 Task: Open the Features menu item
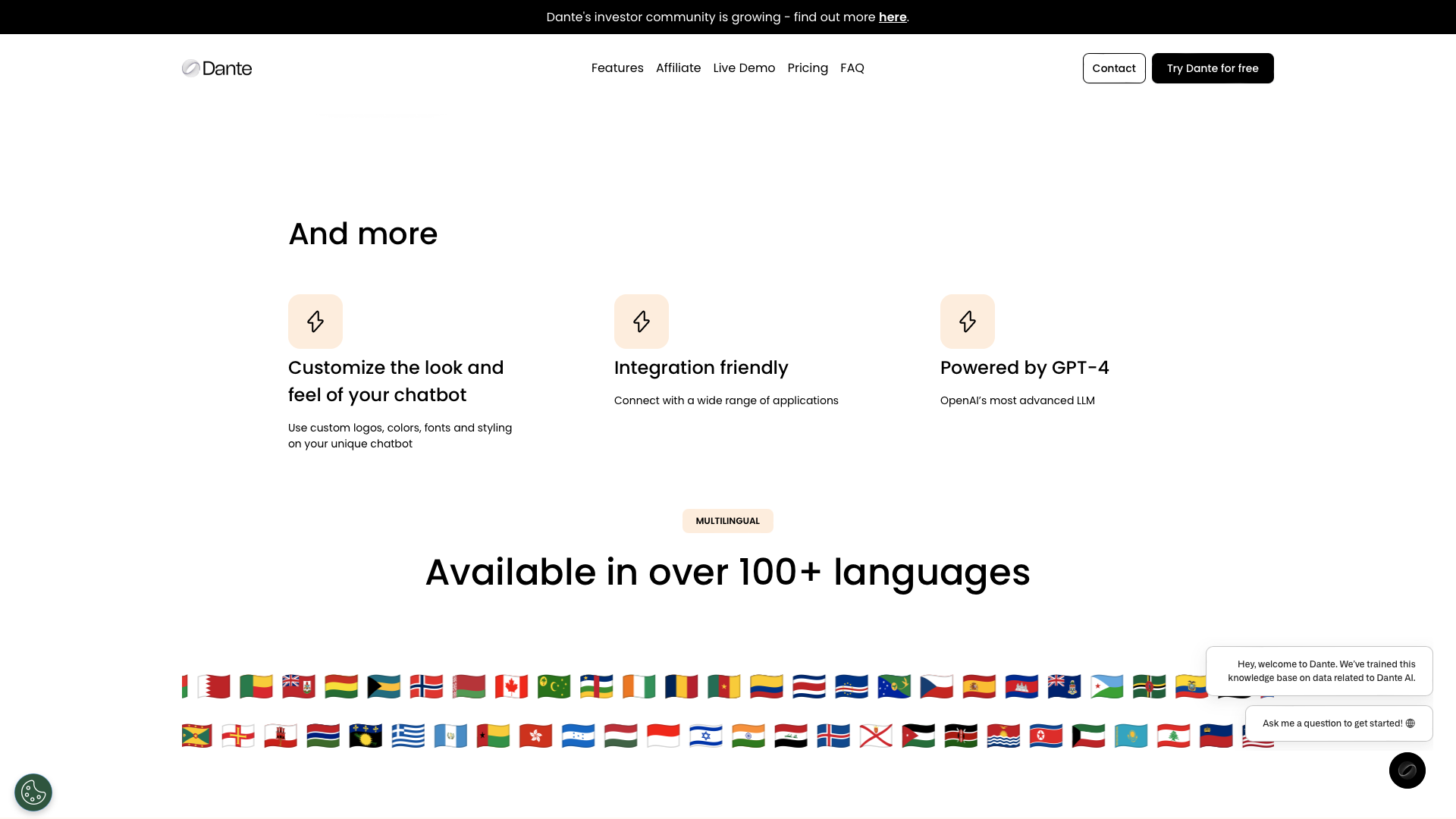tap(617, 68)
